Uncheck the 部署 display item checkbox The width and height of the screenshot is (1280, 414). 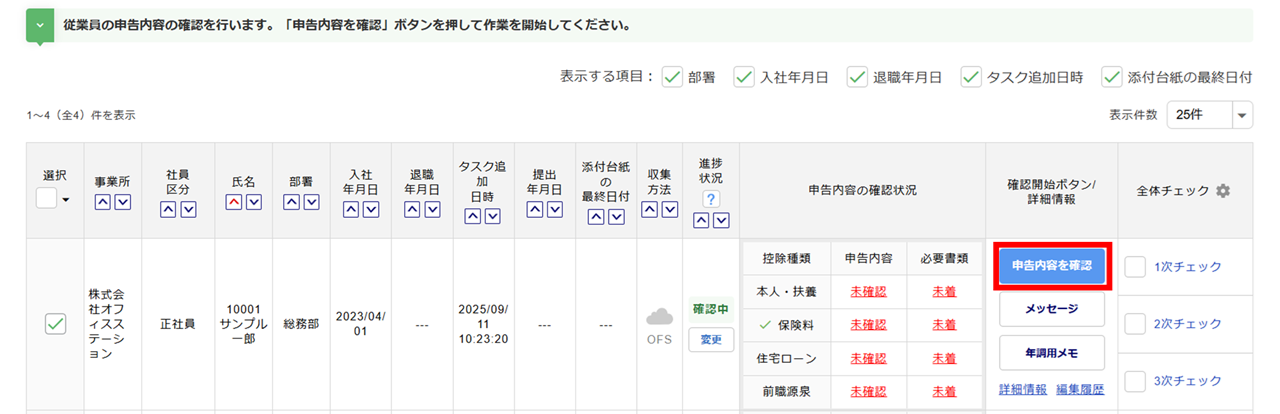672,77
